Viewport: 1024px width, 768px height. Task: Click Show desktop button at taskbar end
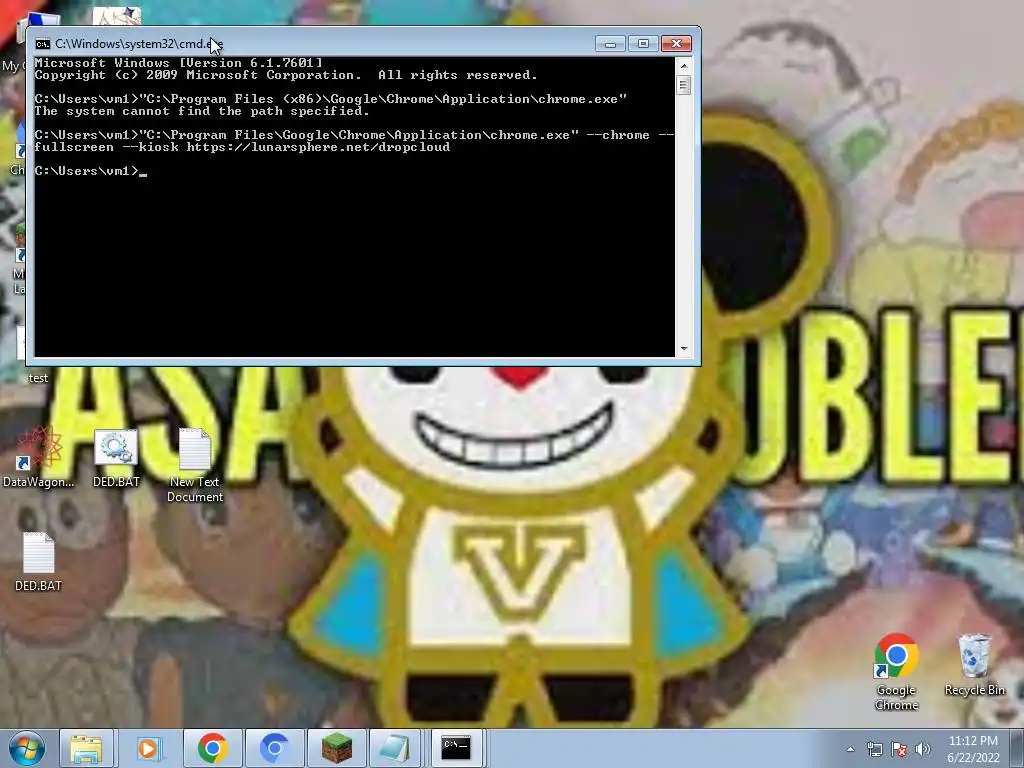[1017, 749]
